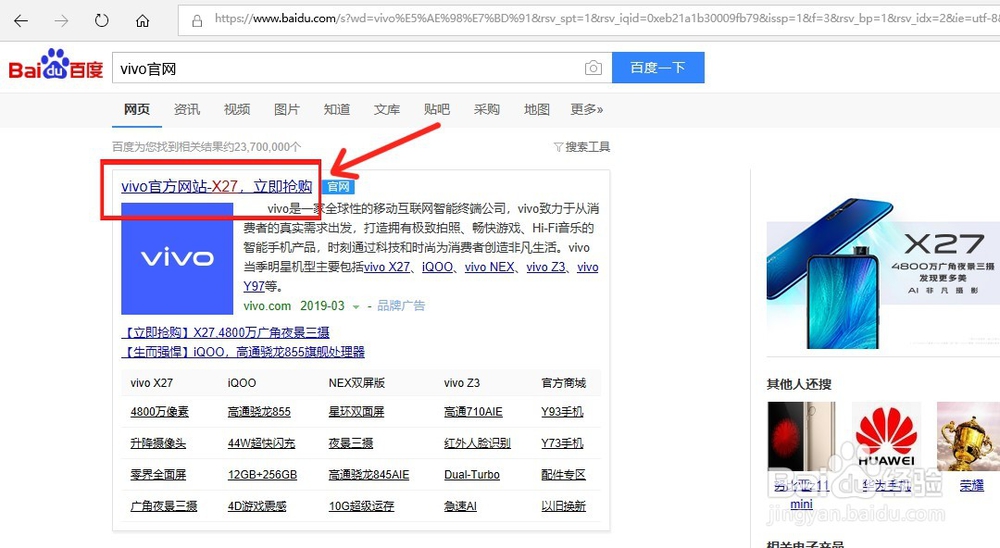Open the 4800万像素 link

tap(159, 412)
